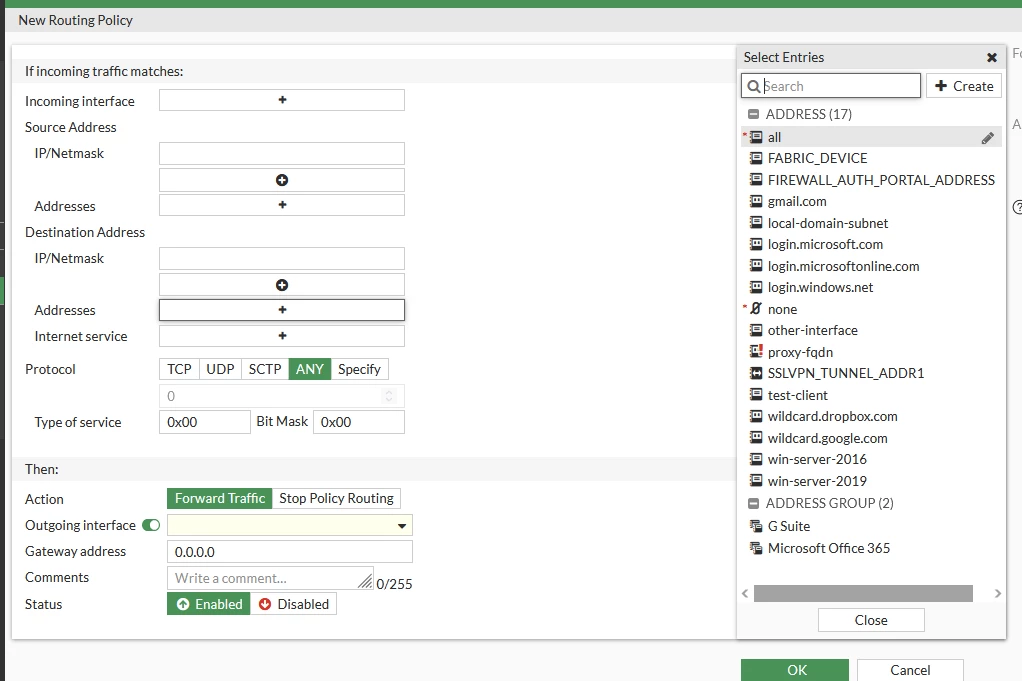Screen dimensions: 1022x681
Task: Click the edit pencil icon for 'all'
Action: point(987,138)
